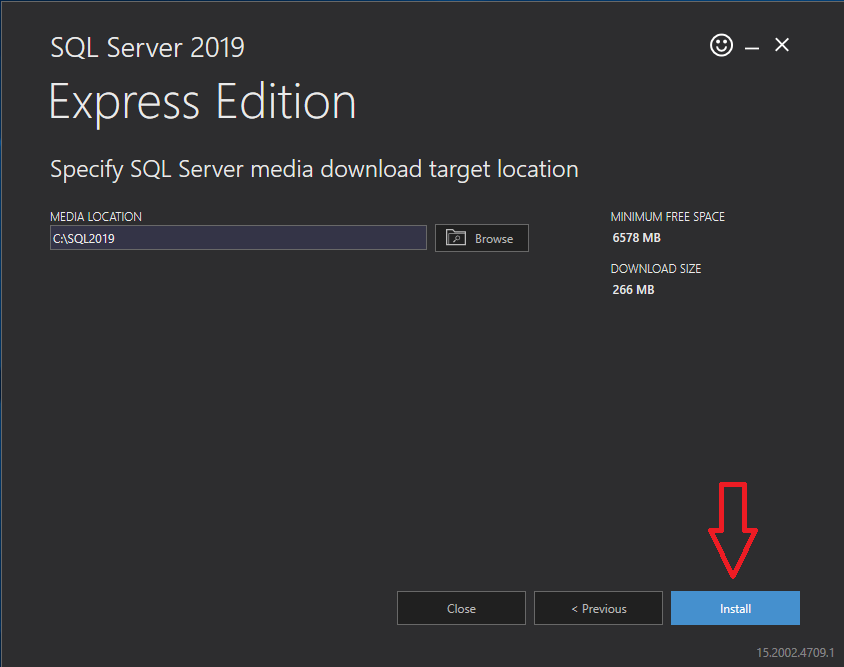844x667 pixels.
Task: Go back with the Previous button
Action: click(x=598, y=608)
